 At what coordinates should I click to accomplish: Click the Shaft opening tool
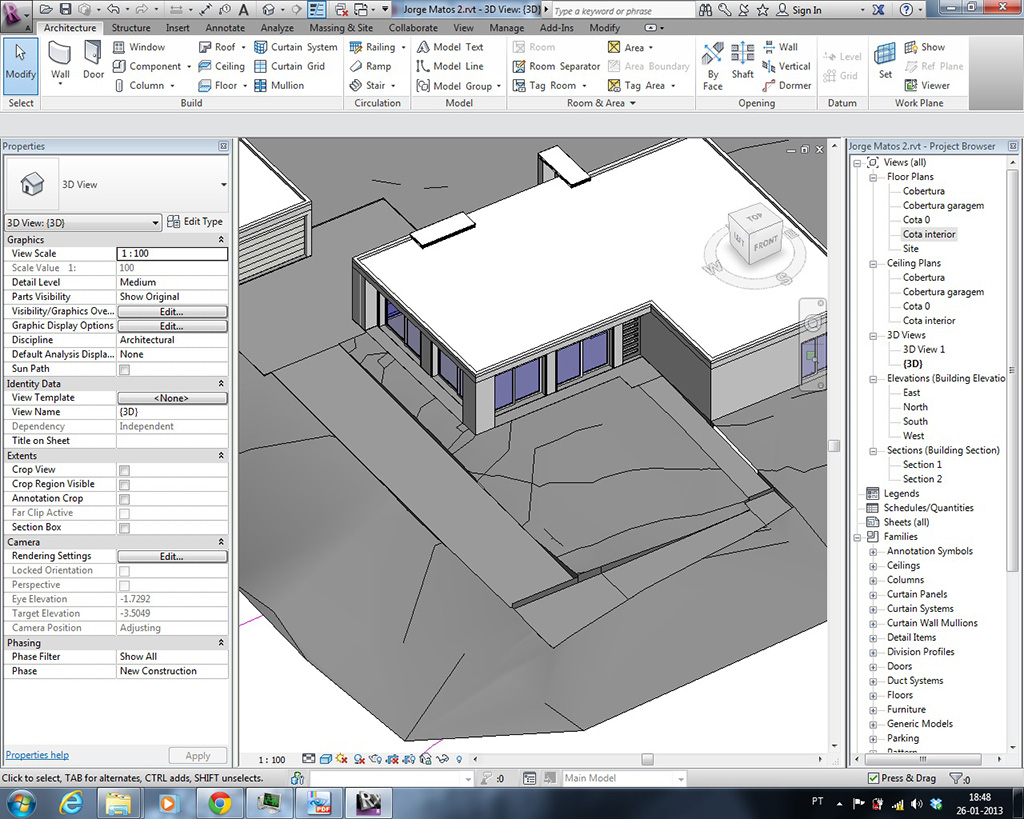(742, 60)
